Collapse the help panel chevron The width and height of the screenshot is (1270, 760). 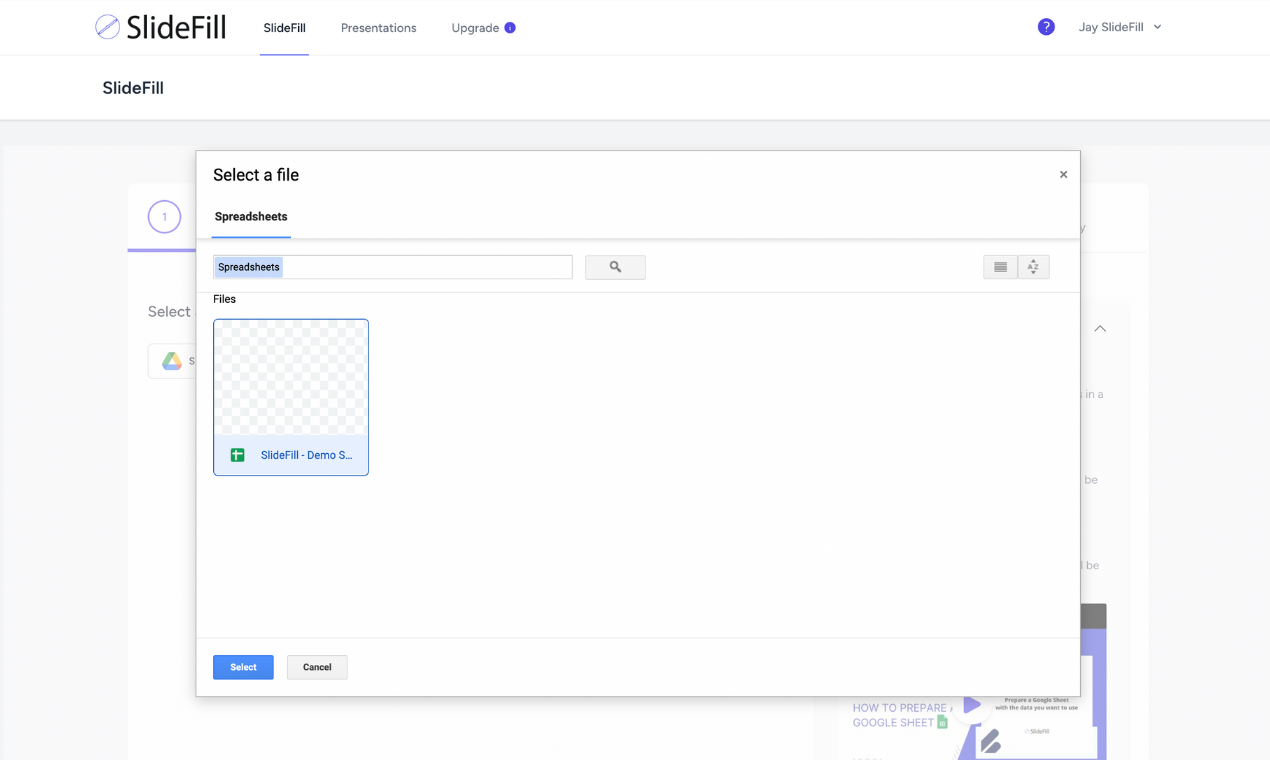click(x=1100, y=328)
